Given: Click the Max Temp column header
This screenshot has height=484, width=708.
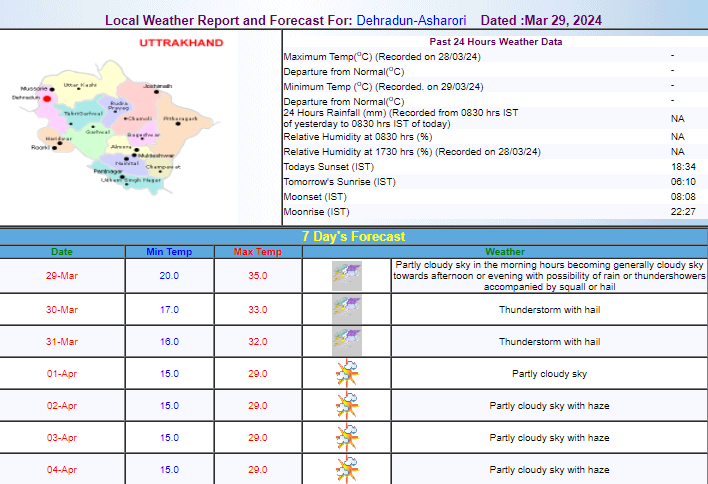Looking at the screenshot, I should pyautogui.click(x=257, y=251).
